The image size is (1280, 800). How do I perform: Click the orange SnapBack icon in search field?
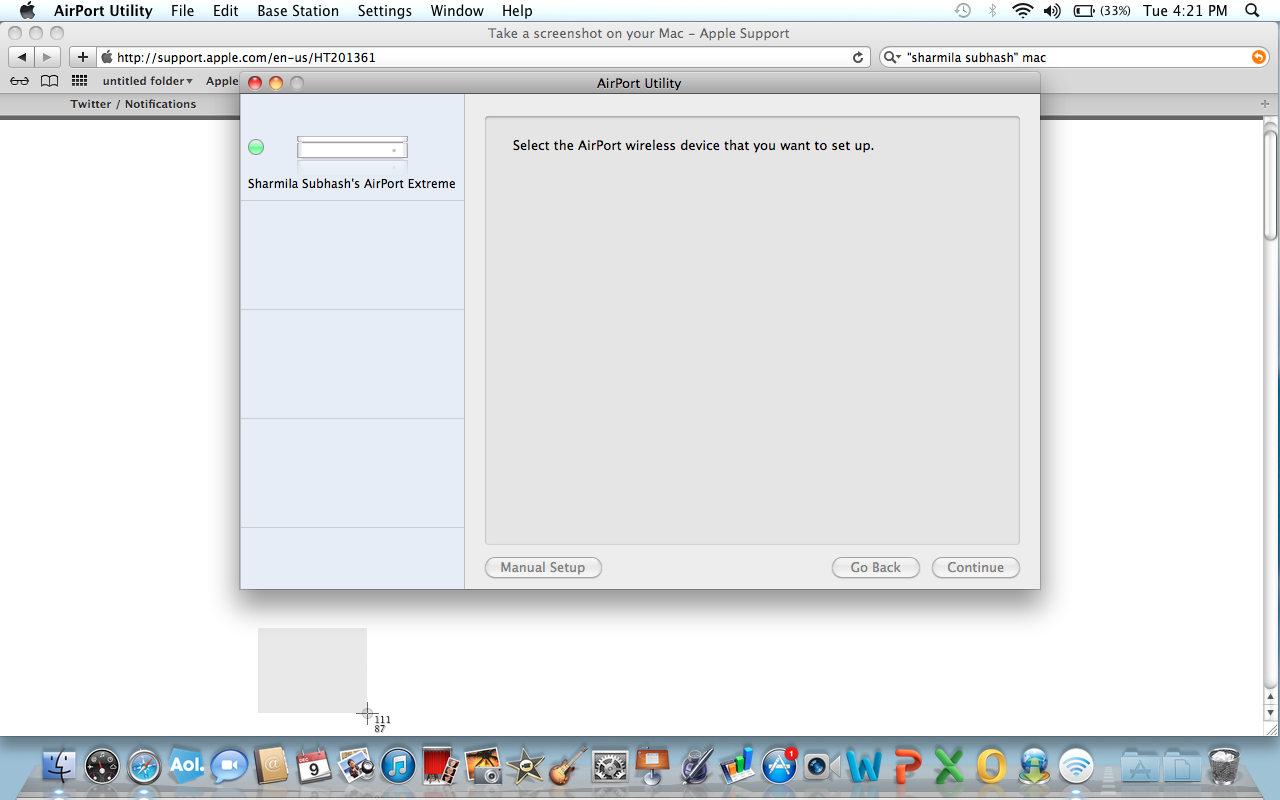point(1259,57)
